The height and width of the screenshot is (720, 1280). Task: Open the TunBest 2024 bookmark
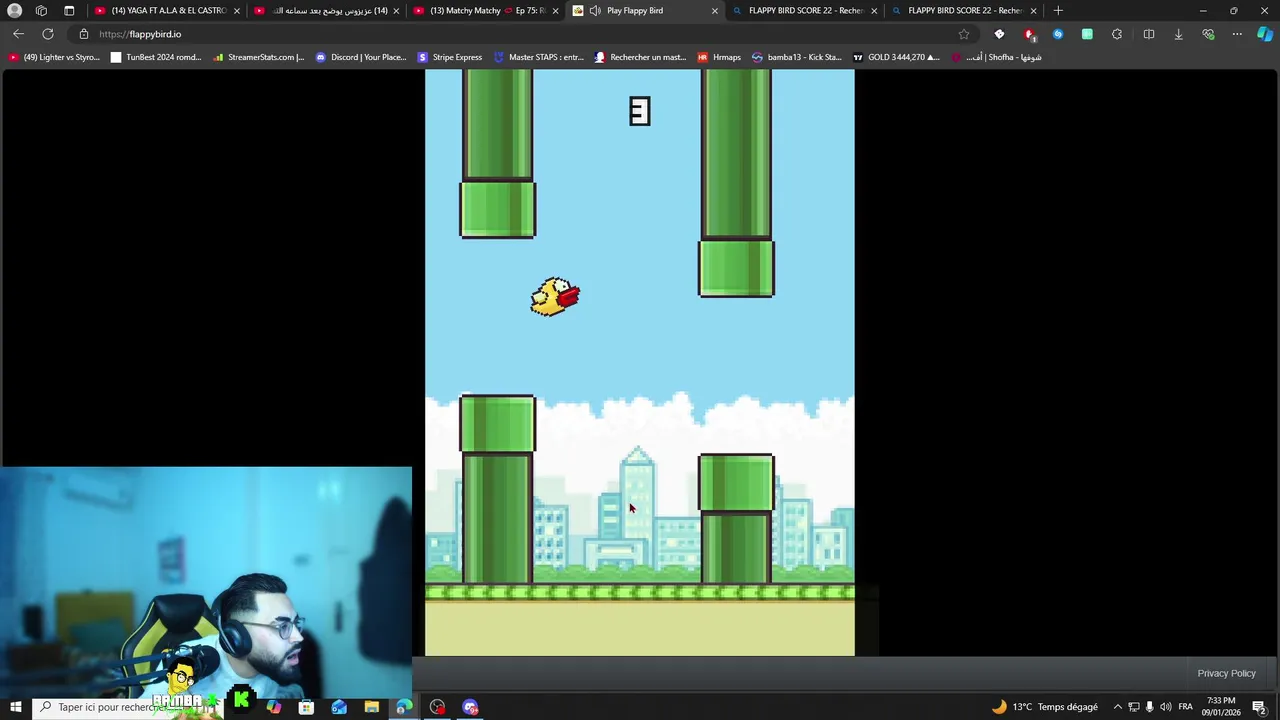[x=156, y=57]
